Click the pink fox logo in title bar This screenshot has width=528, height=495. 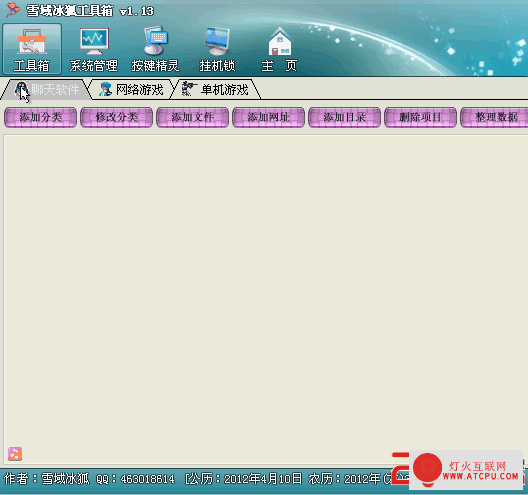[13, 10]
